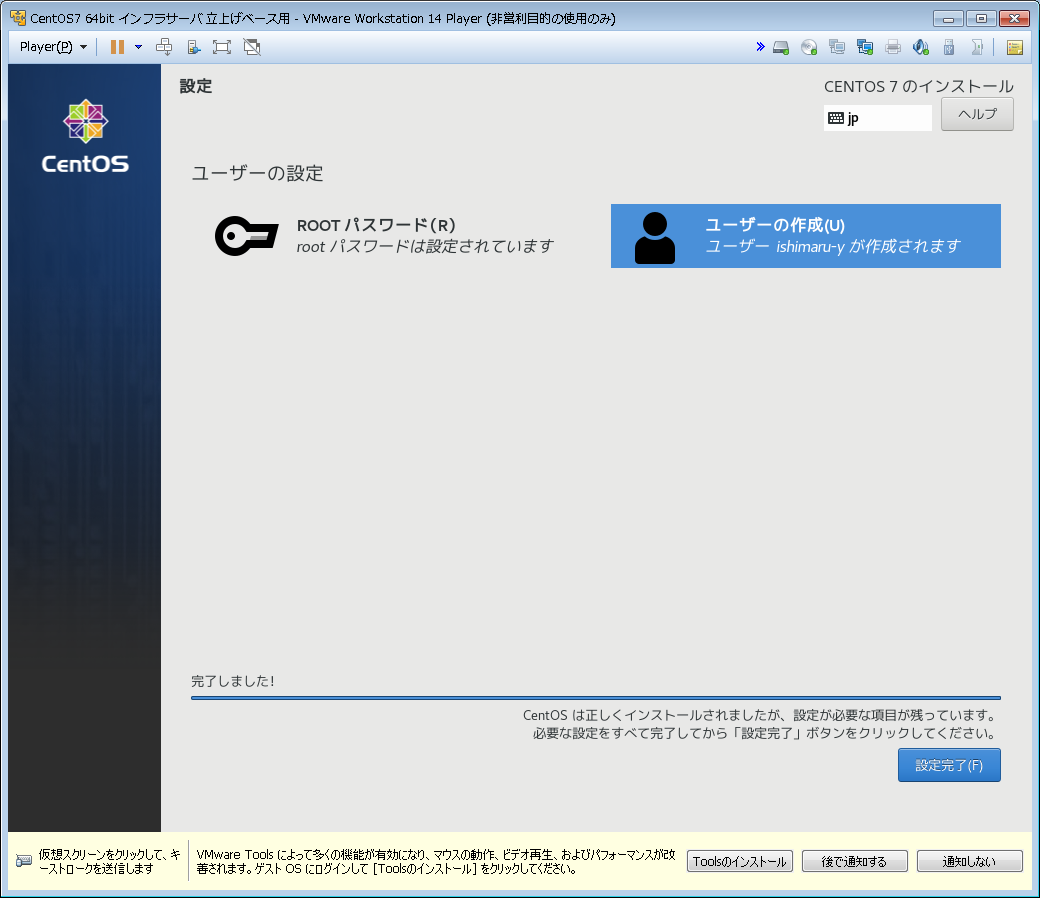Click the removable devices toolbar icon
Viewport: 1040px width, 898px height.
[x=193, y=47]
